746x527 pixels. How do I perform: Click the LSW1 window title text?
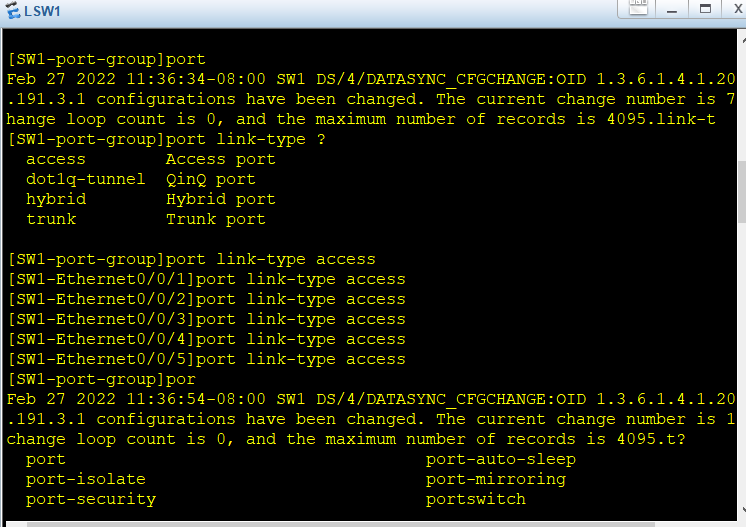[x=44, y=10]
